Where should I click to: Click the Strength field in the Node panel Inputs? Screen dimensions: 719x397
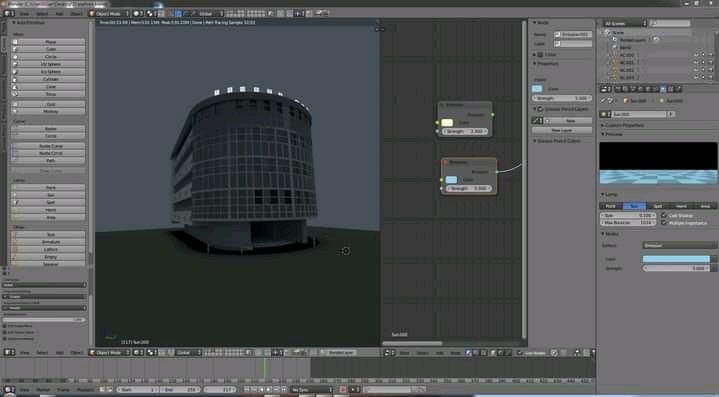(x=562, y=98)
